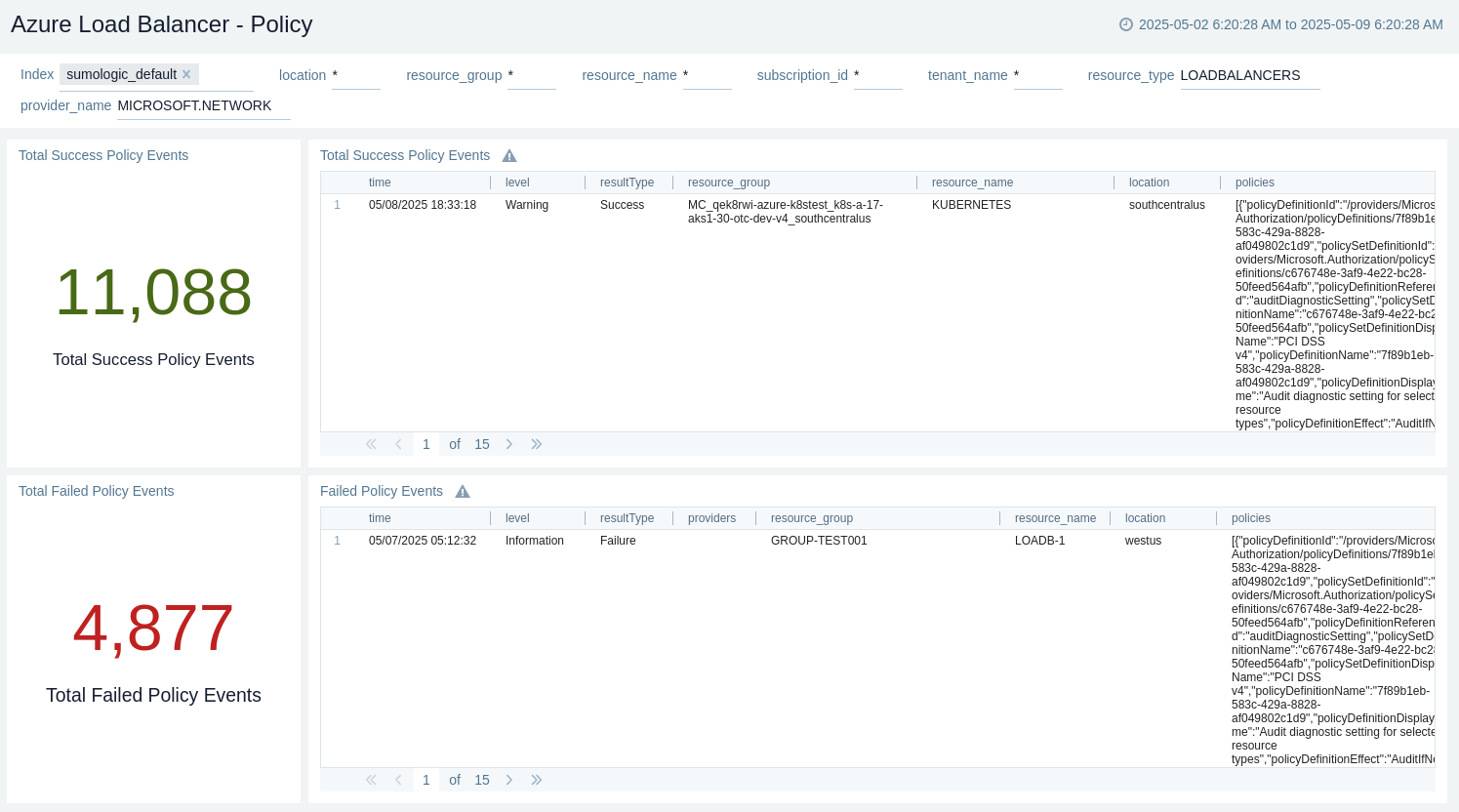Sort success table by level column

517,183
